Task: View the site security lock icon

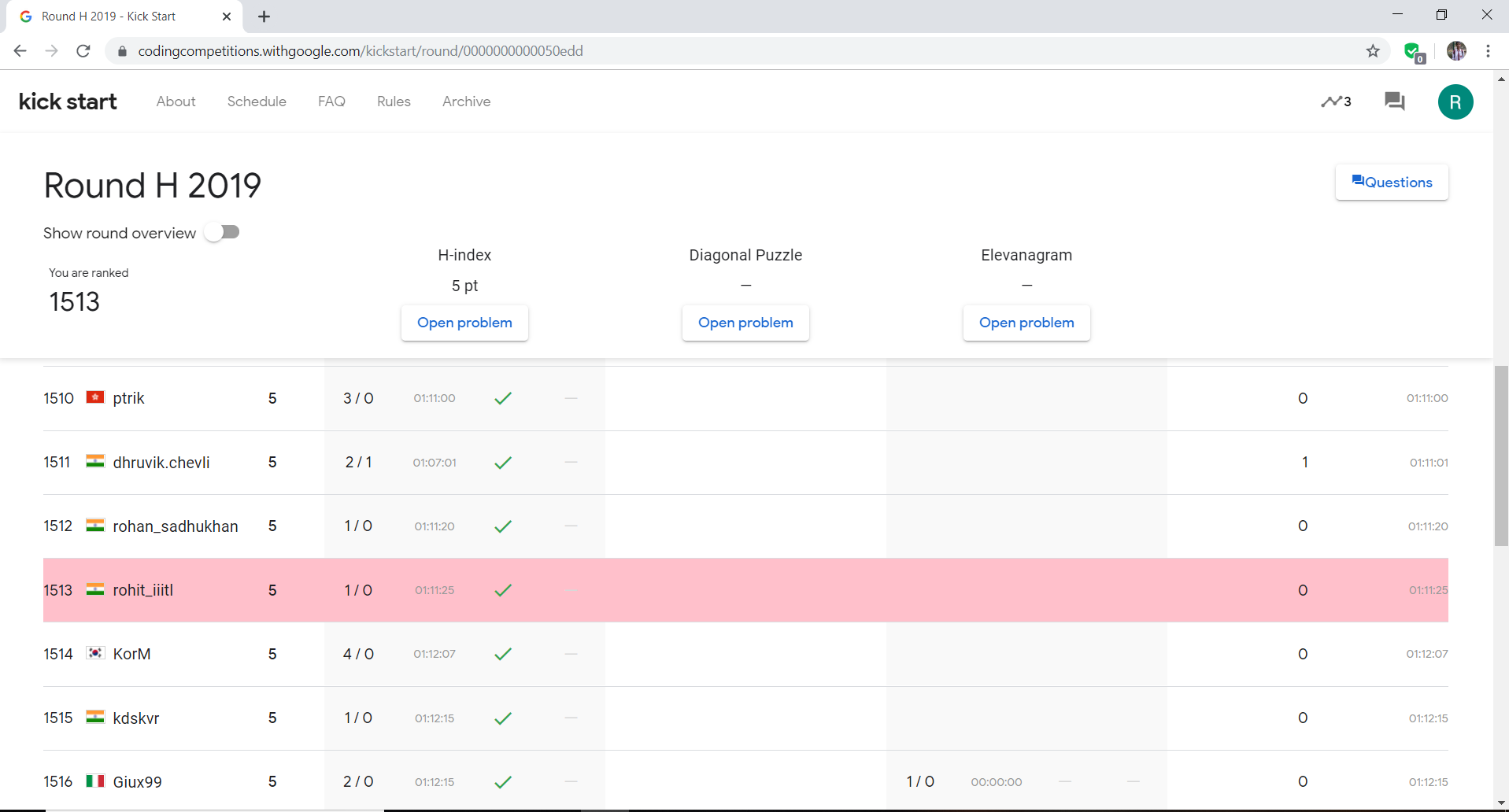Action: [x=121, y=51]
